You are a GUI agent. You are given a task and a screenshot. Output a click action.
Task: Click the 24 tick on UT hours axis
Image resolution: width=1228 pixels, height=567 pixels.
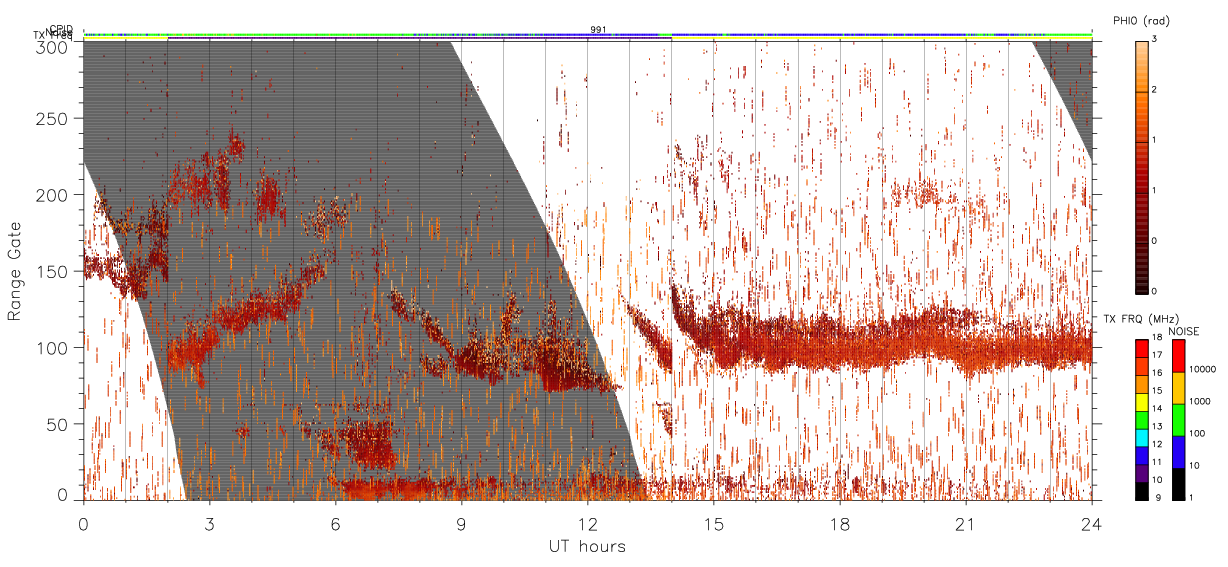click(1092, 523)
